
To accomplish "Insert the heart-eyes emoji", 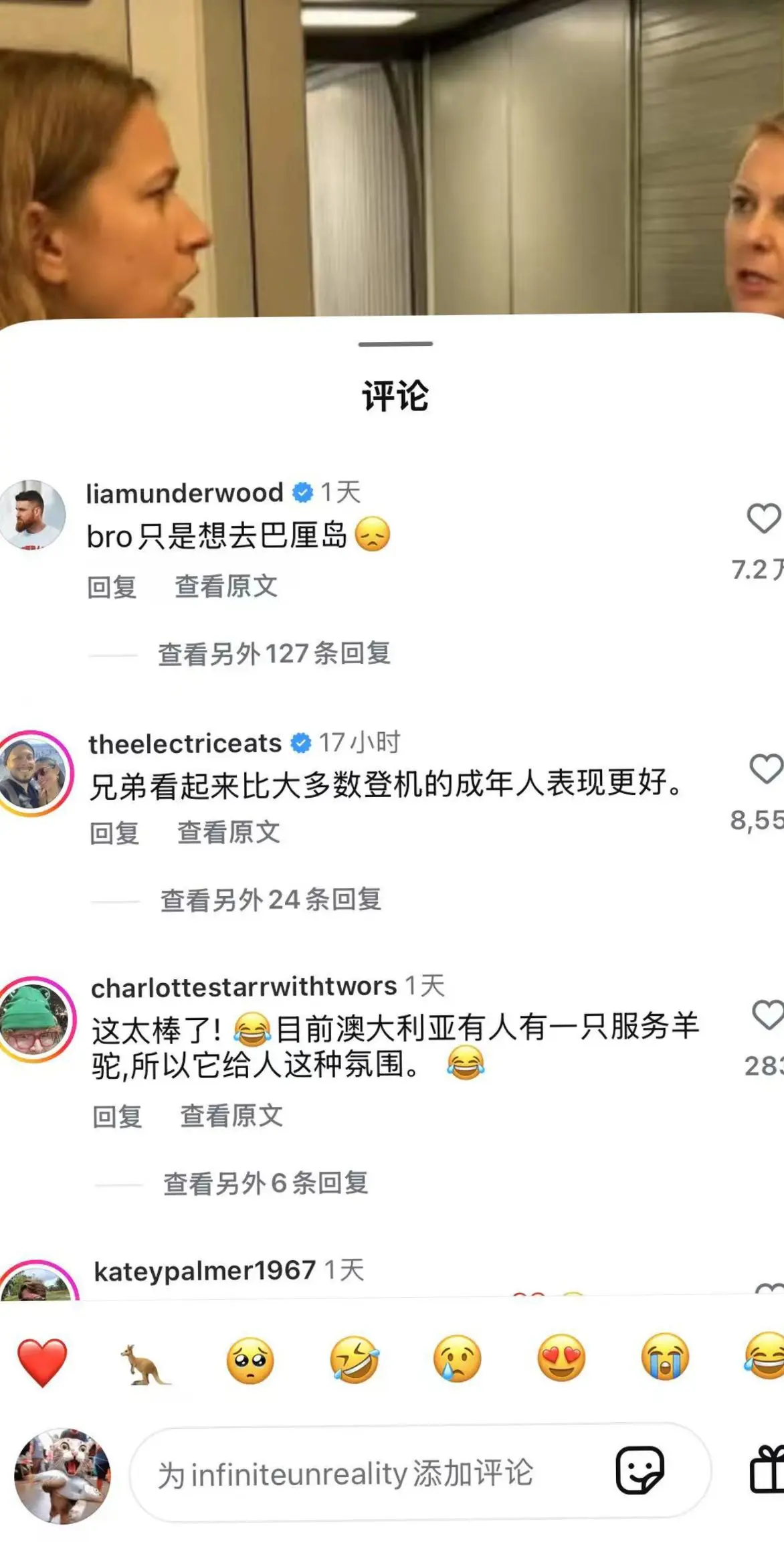I will [561, 1359].
